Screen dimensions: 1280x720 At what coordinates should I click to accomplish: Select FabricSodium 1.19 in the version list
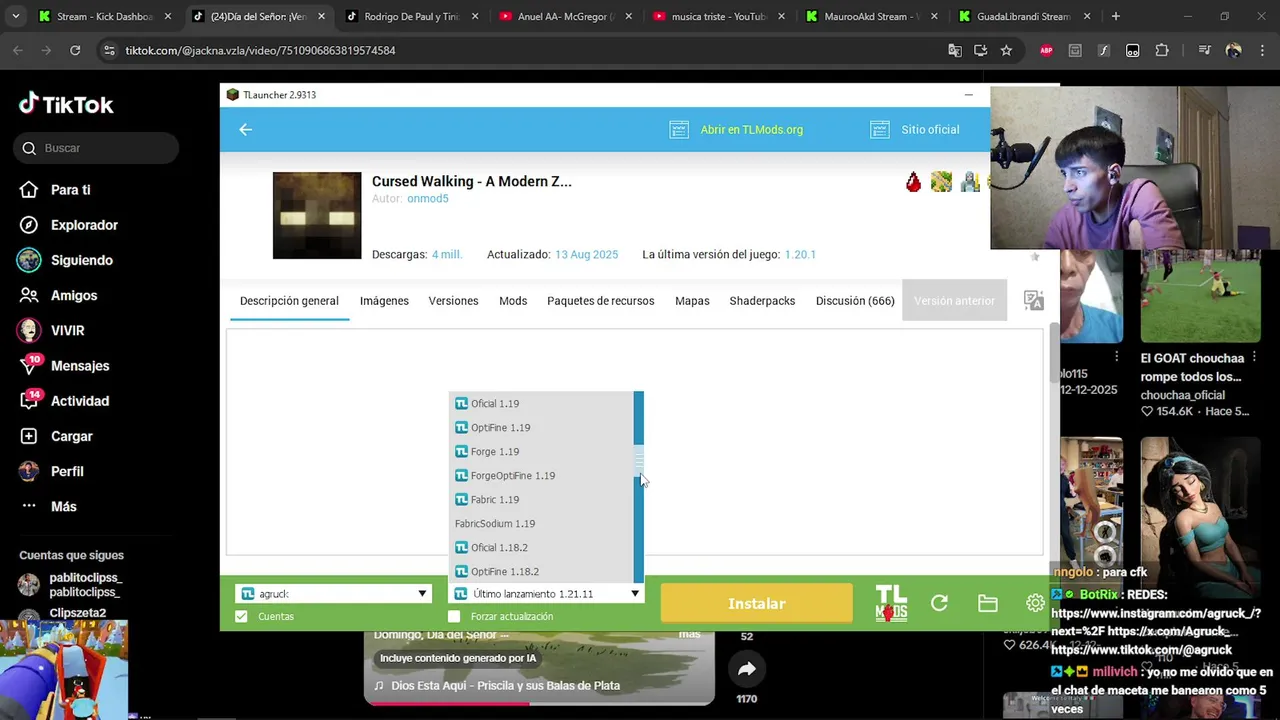click(541, 523)
